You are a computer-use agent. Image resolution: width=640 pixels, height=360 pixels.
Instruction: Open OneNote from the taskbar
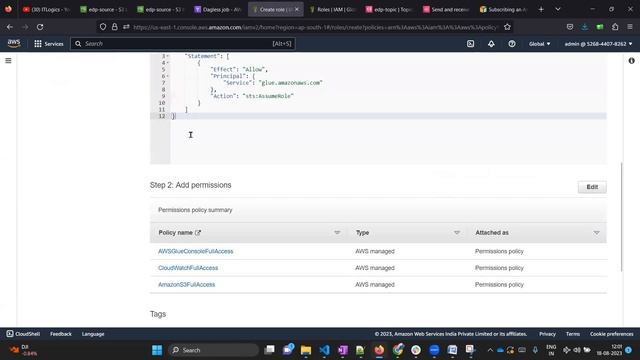pos(343,350)
